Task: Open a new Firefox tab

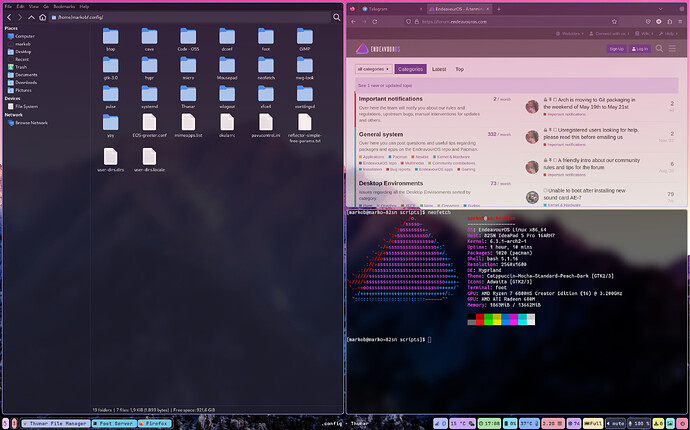Action: [x=499, y=9]
